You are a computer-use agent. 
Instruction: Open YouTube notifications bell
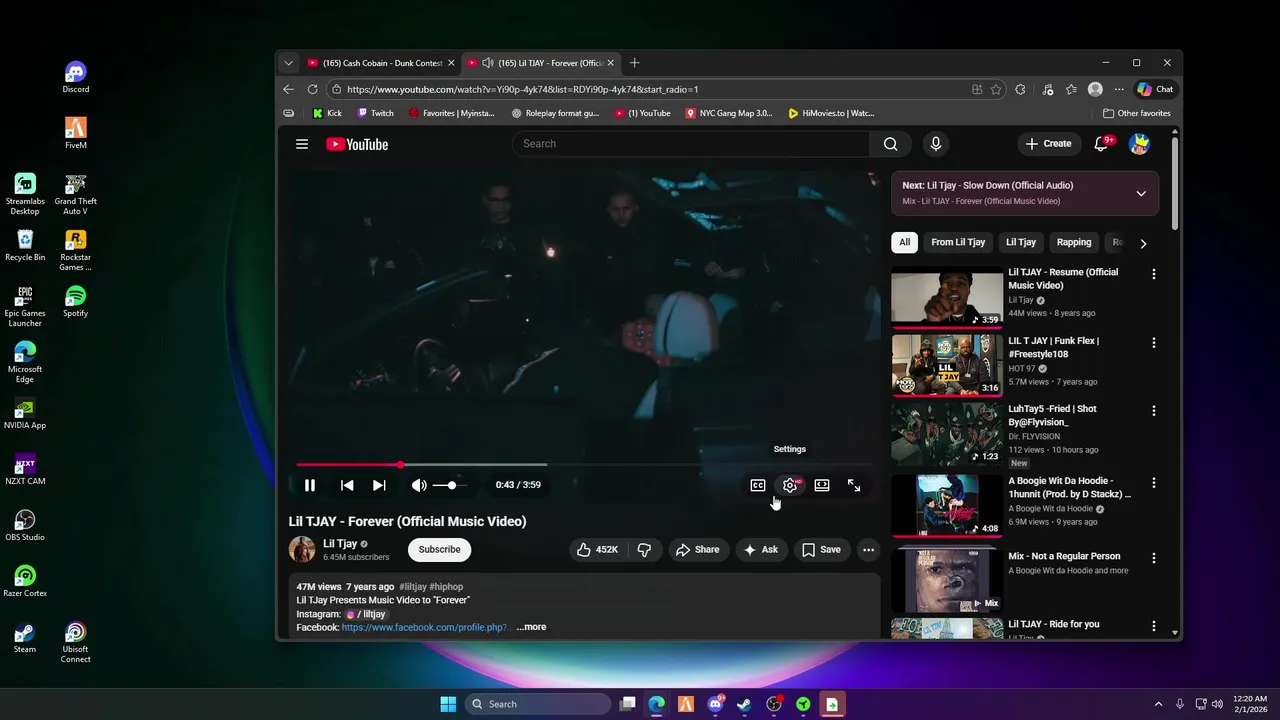click(x=1101, y=144)
